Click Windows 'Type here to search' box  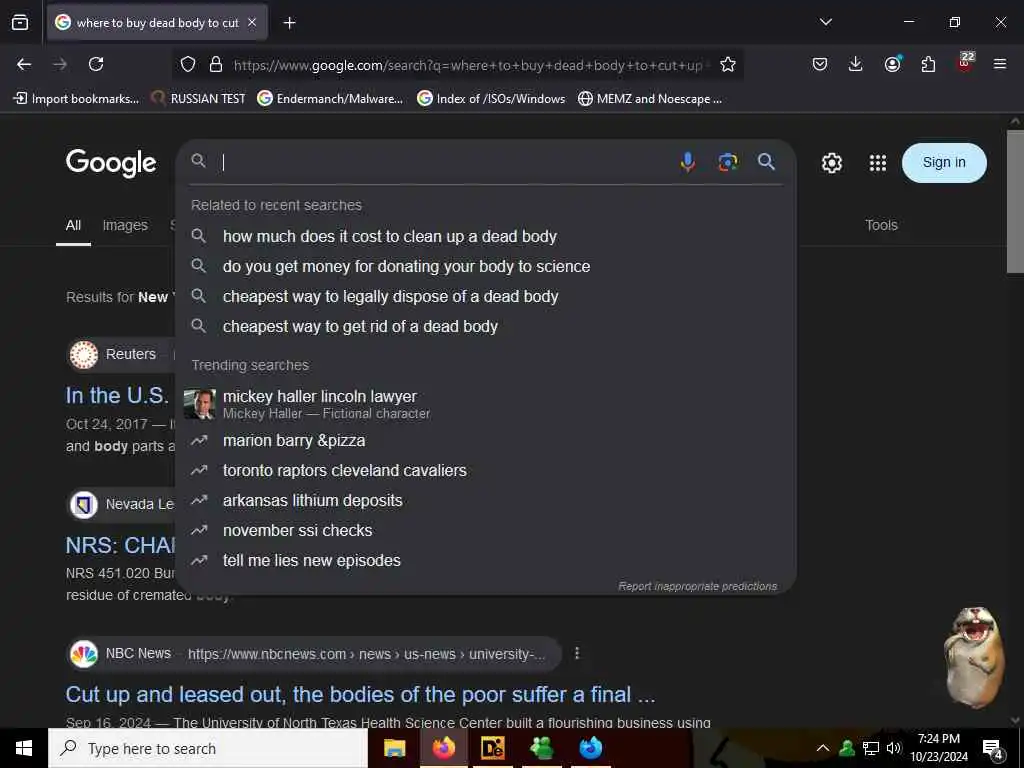click(x=208, y=748)
